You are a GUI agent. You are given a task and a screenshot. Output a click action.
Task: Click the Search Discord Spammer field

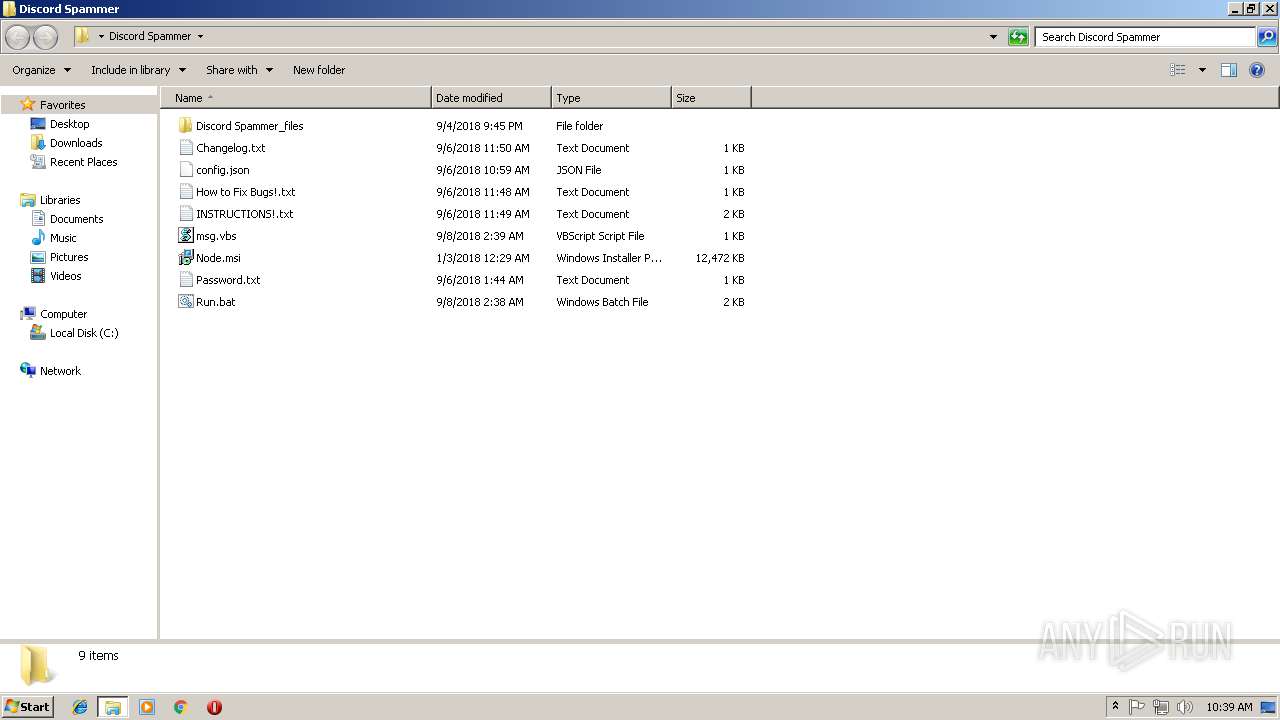tap(1145, 37)
